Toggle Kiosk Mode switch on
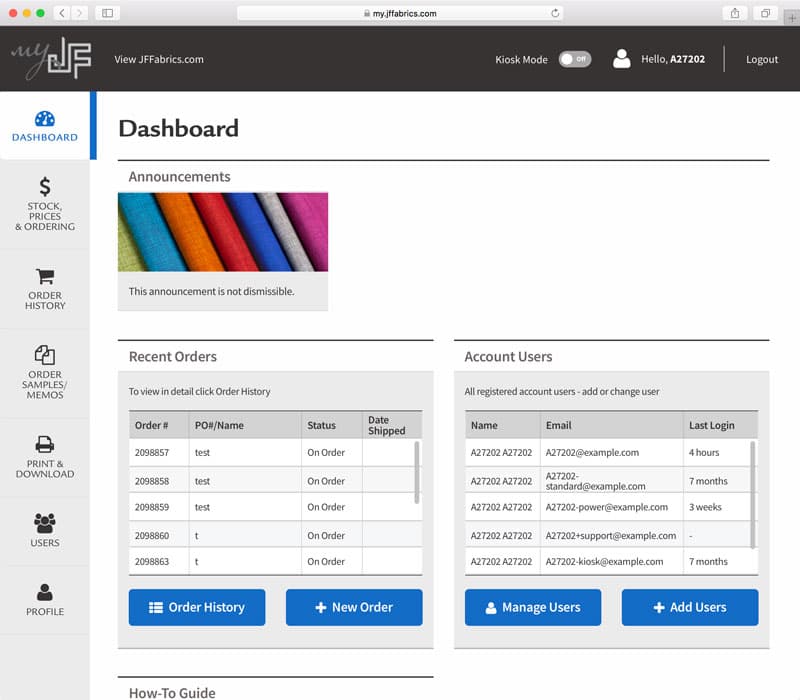The height and width of the screenshot is (700, 800). [574, 59]
